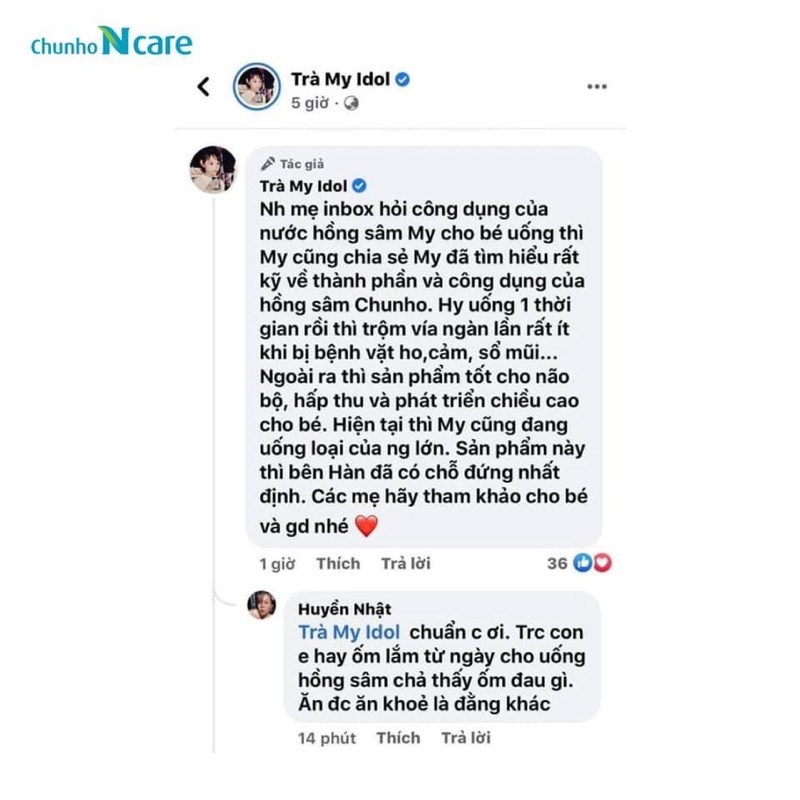The height and width of the screenshot is (800, 800).
Task: Reply to Huyền Nhật's comment via Trả lời
Action: (x=466, y=738)
